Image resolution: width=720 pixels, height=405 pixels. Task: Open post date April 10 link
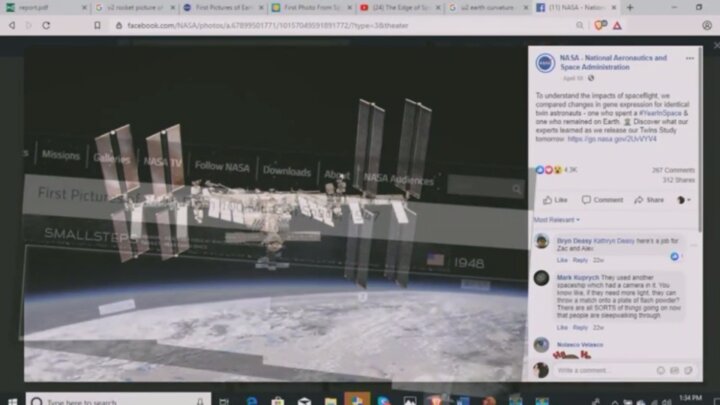pos(573,78)
